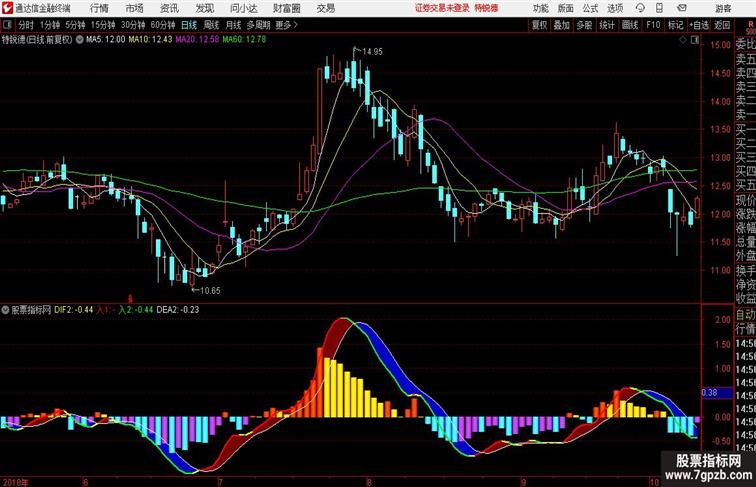Expand the arrow next to 特锐德 title
The image size is (756, 487).
tap(80, 40)
